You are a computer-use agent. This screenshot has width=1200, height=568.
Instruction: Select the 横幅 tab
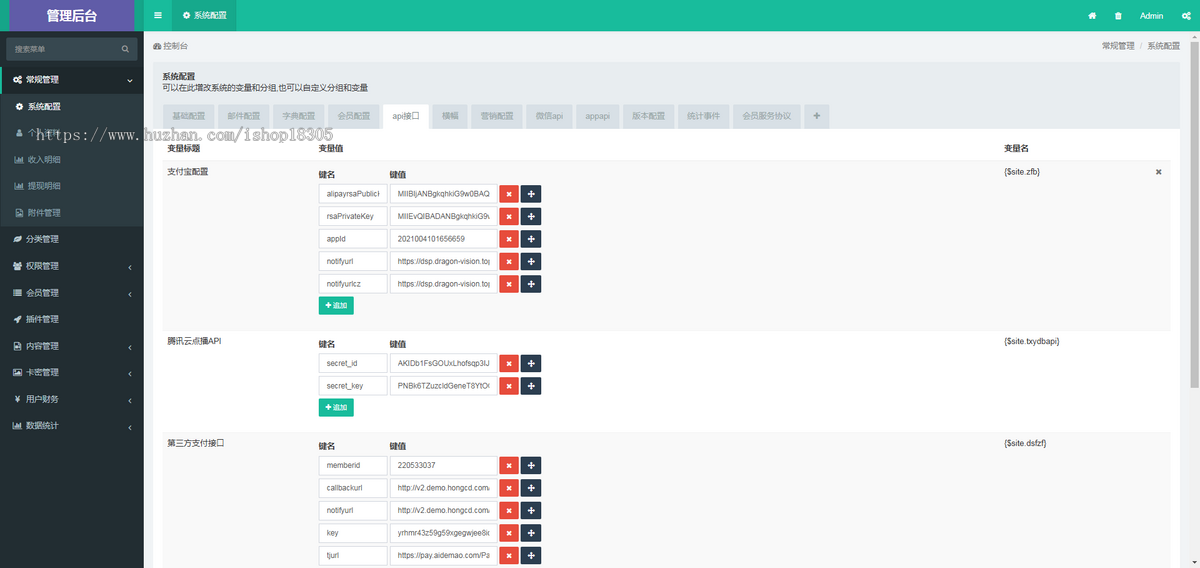pos(450,116)
